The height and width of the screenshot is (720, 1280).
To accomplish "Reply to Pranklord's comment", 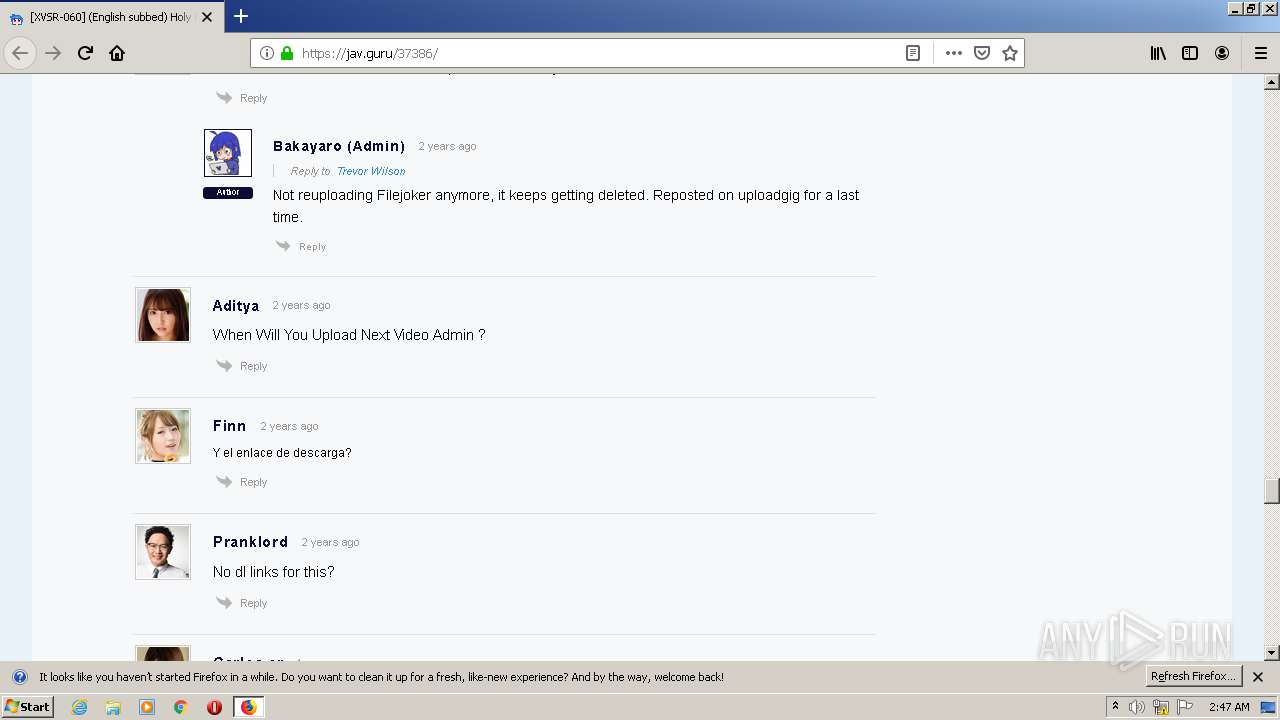I will [242, 603].
